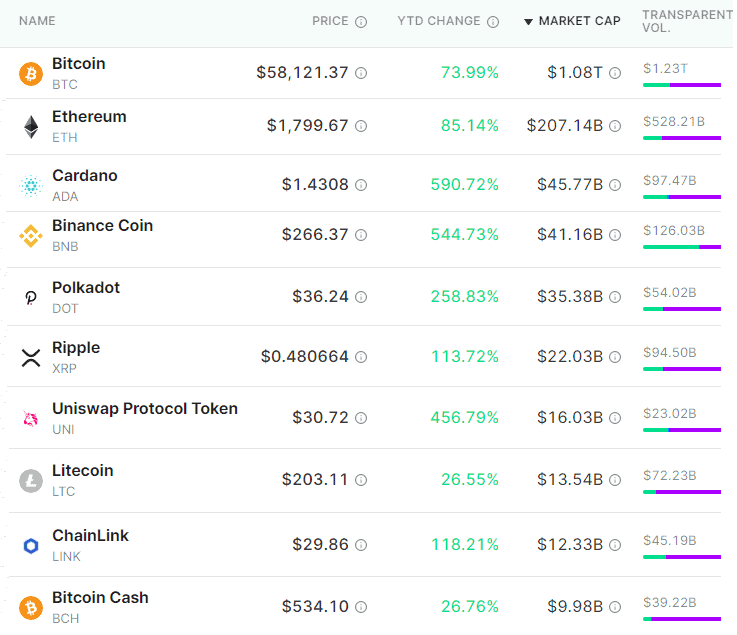The image size is (737, 635).
Task: Click the Binance Coin logo icon
Action: click(31, 236)
